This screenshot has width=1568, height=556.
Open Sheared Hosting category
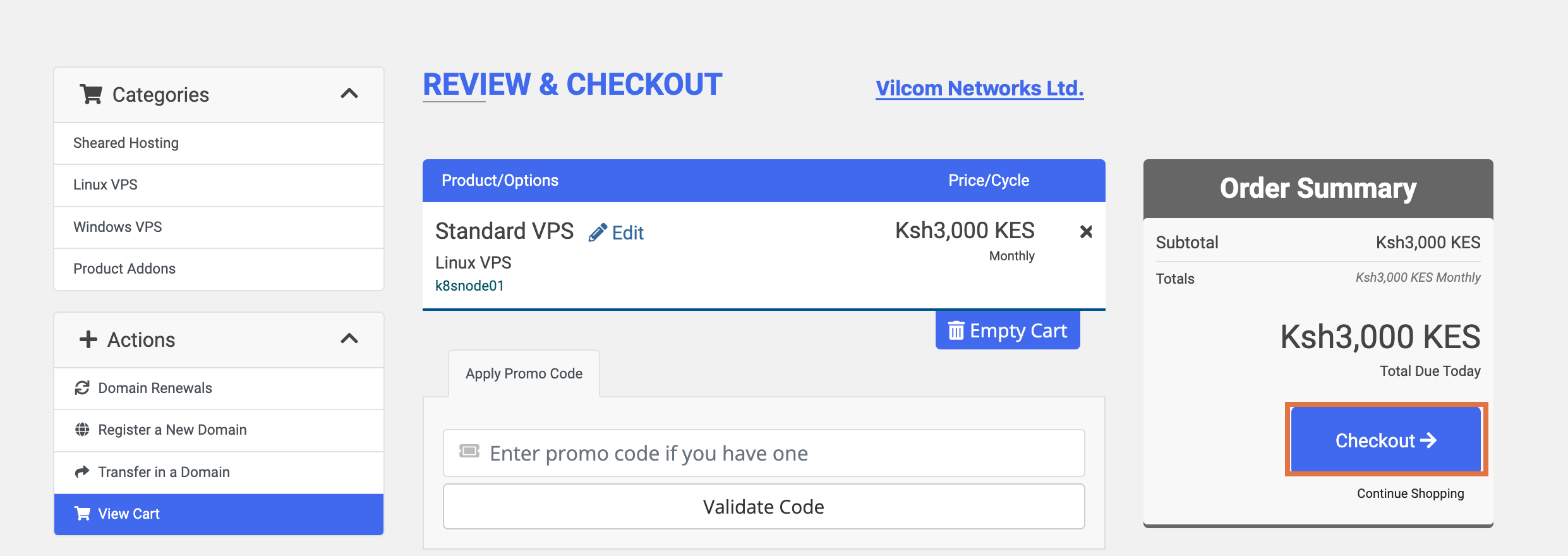[x=219, y=143]
